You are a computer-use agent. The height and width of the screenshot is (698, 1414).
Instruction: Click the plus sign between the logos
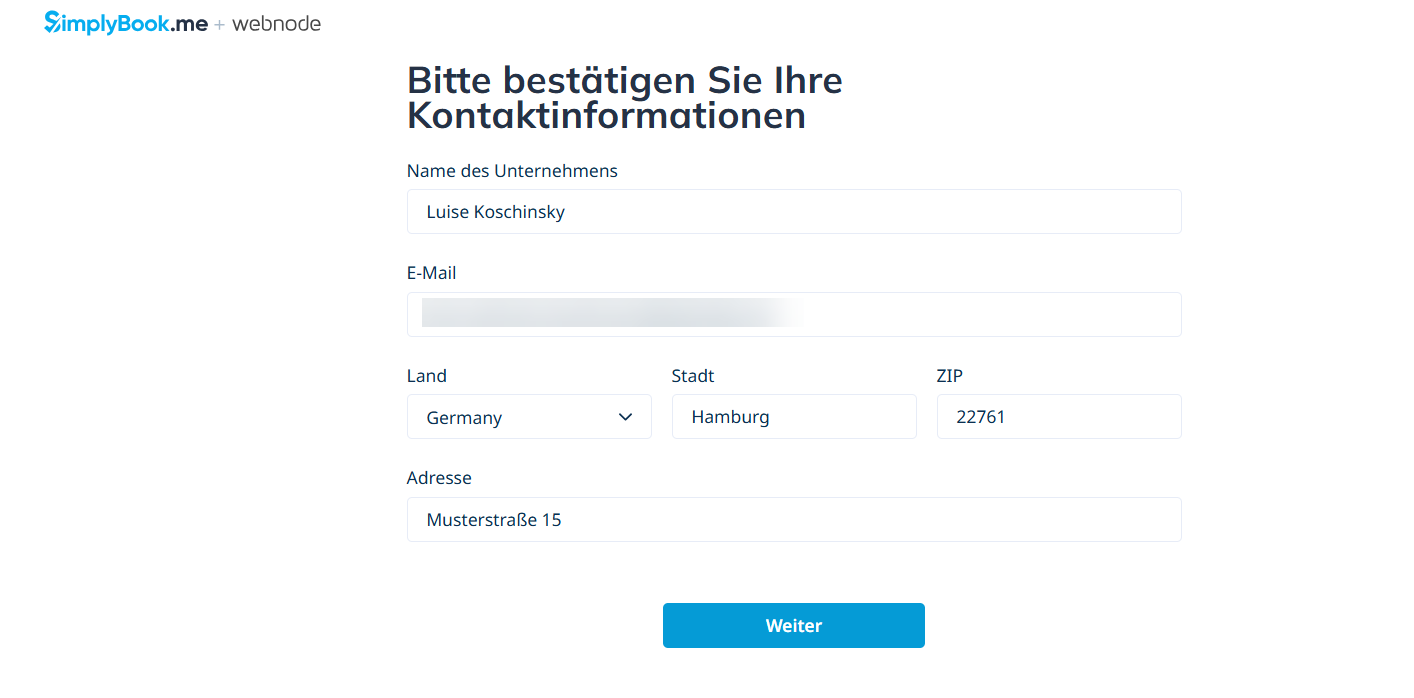[219, 25]
